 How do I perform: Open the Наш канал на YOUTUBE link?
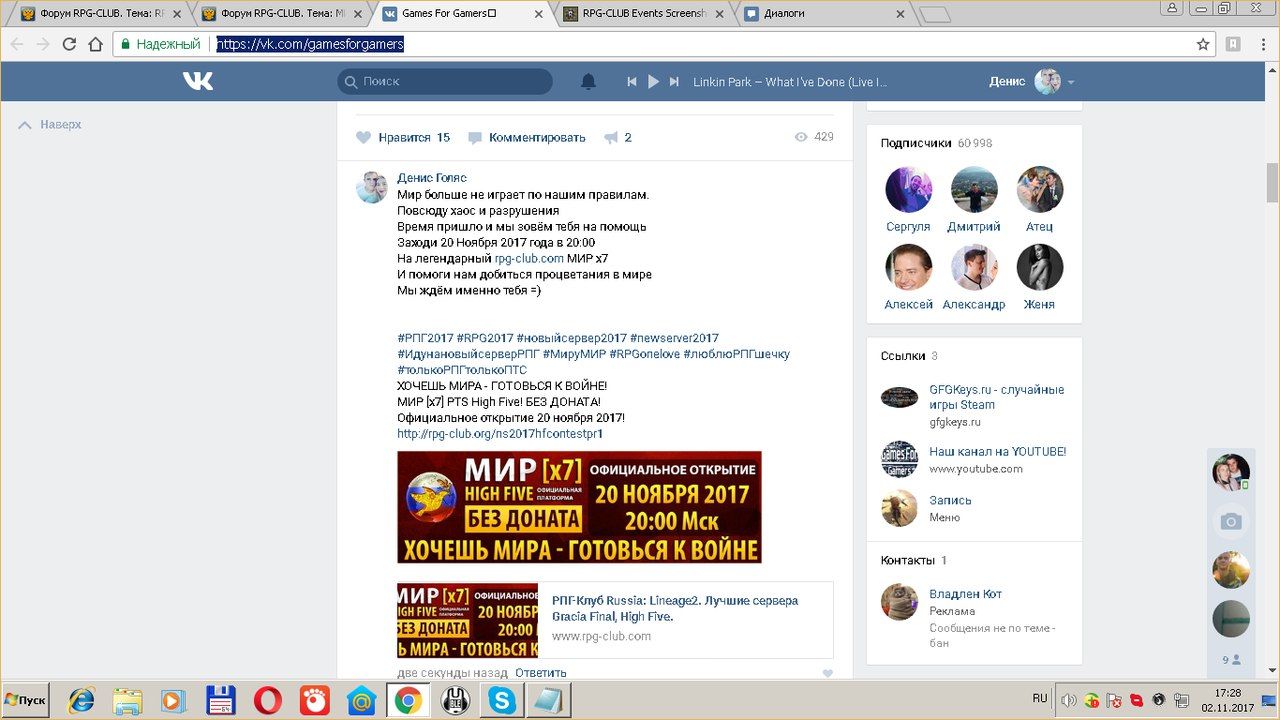(997, 452)
